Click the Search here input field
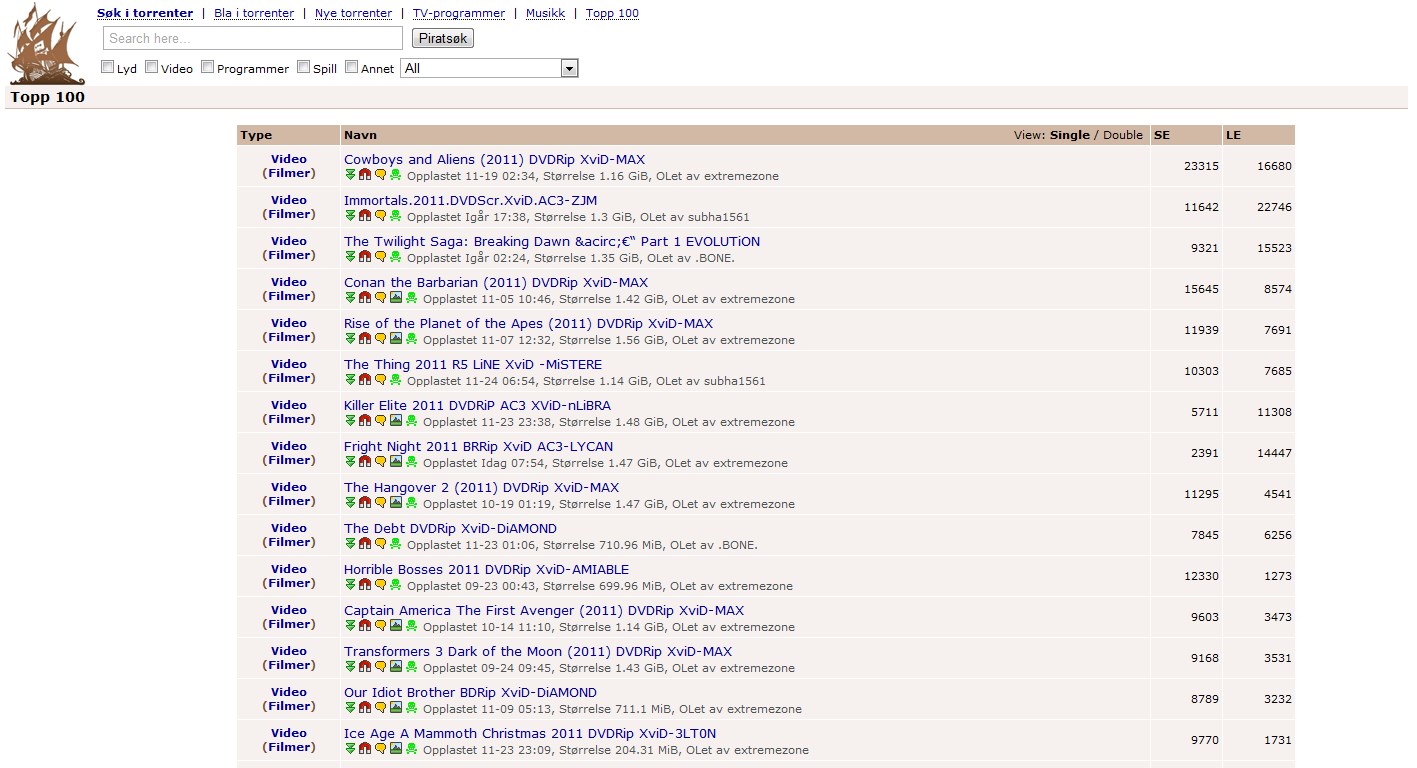 pyautogui.click(x=253, y=38)
